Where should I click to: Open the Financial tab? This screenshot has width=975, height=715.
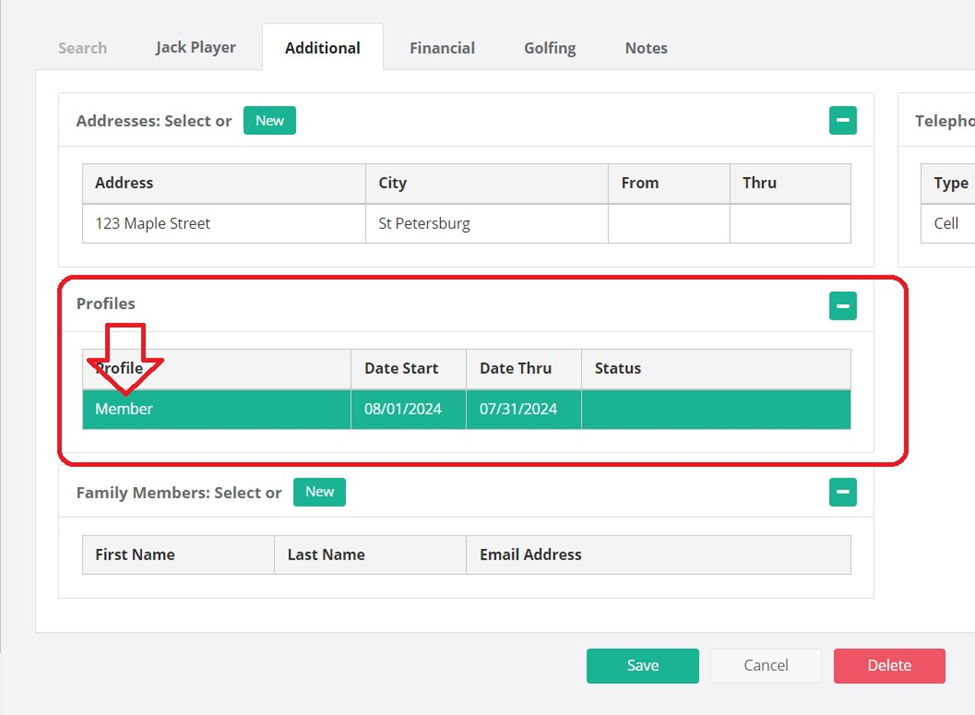tap(442, 48)
